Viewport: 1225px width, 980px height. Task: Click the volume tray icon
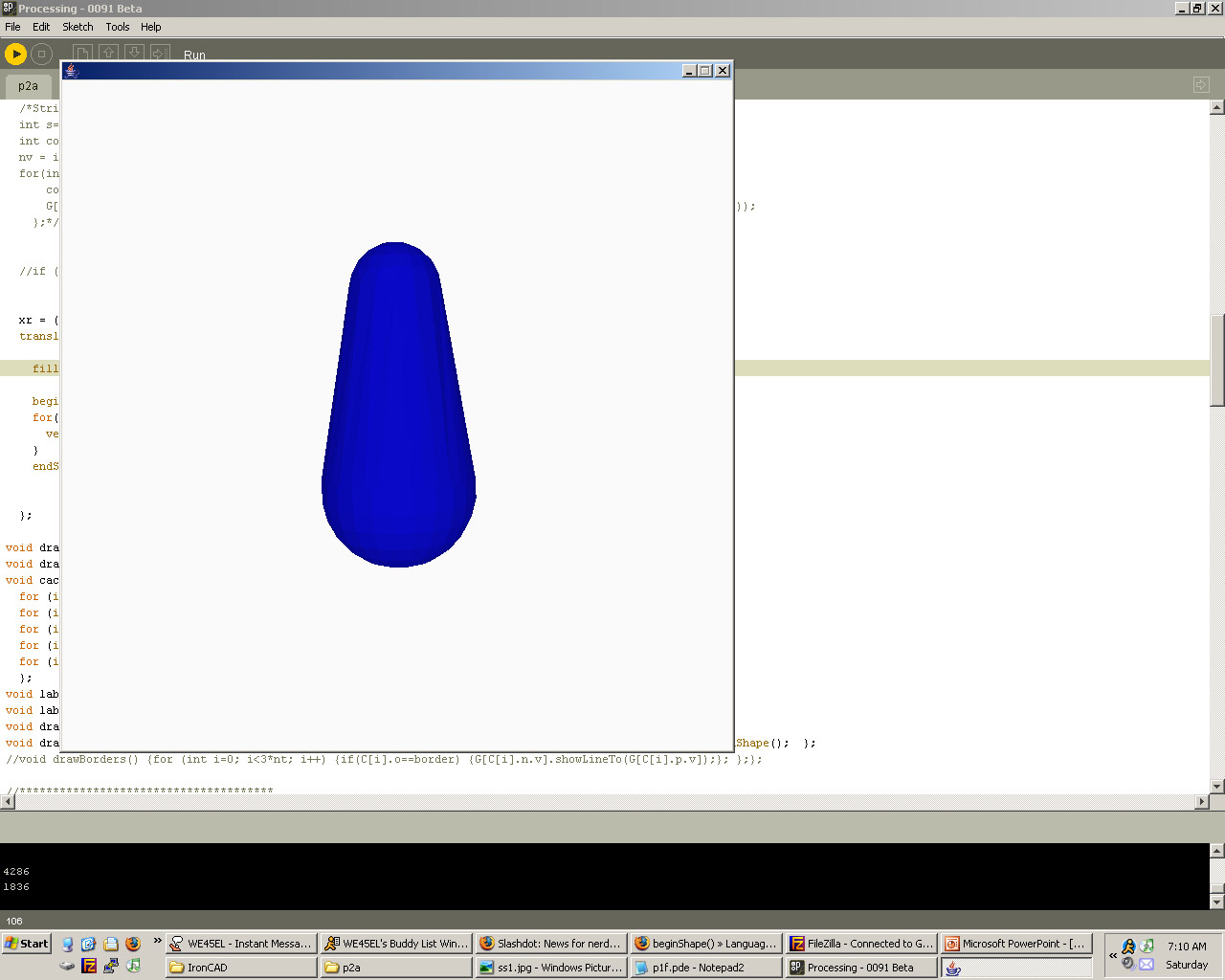[1128, 964]
